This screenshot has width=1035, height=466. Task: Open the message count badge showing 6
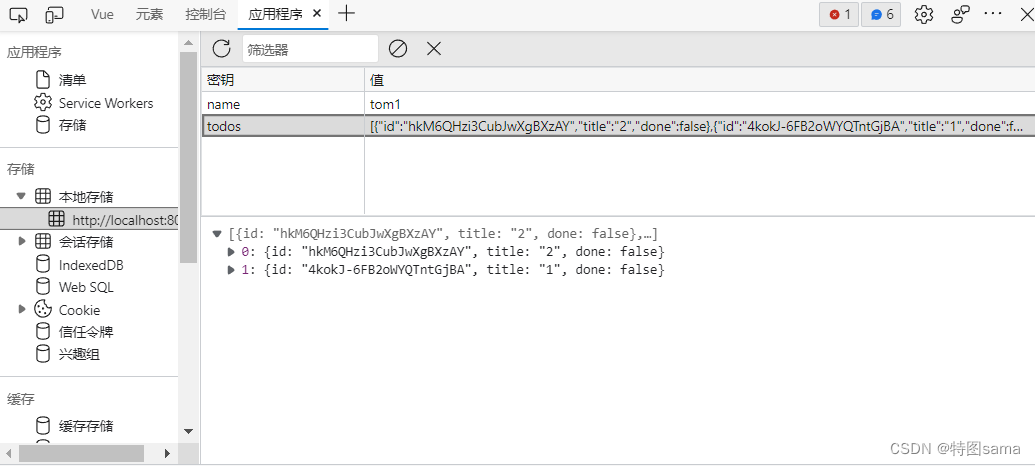(x=881, y=15)
